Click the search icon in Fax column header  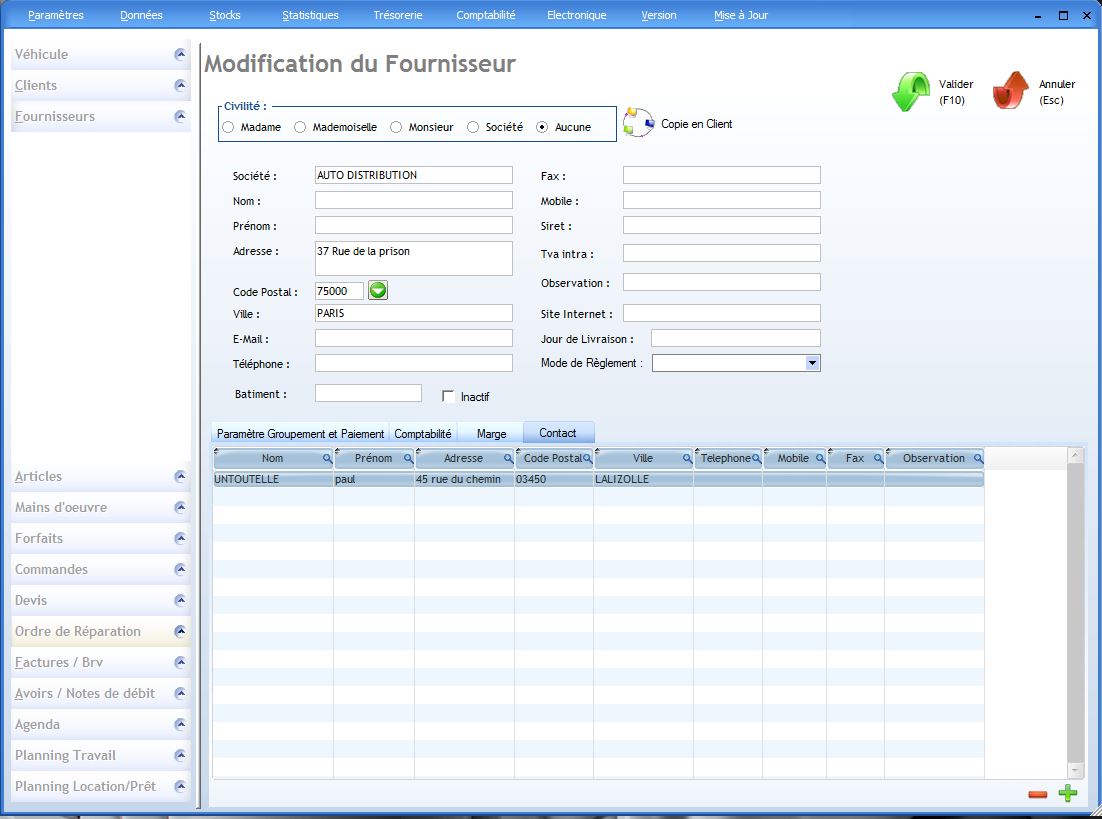878,458
